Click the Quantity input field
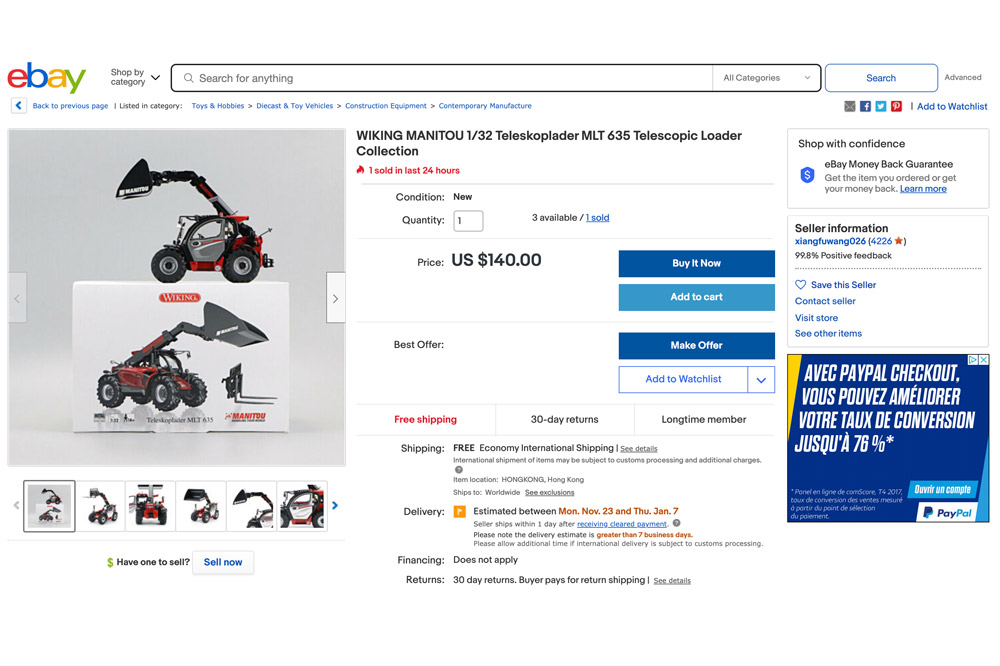This screenshot has width=1000, height=666. (468, 221)
